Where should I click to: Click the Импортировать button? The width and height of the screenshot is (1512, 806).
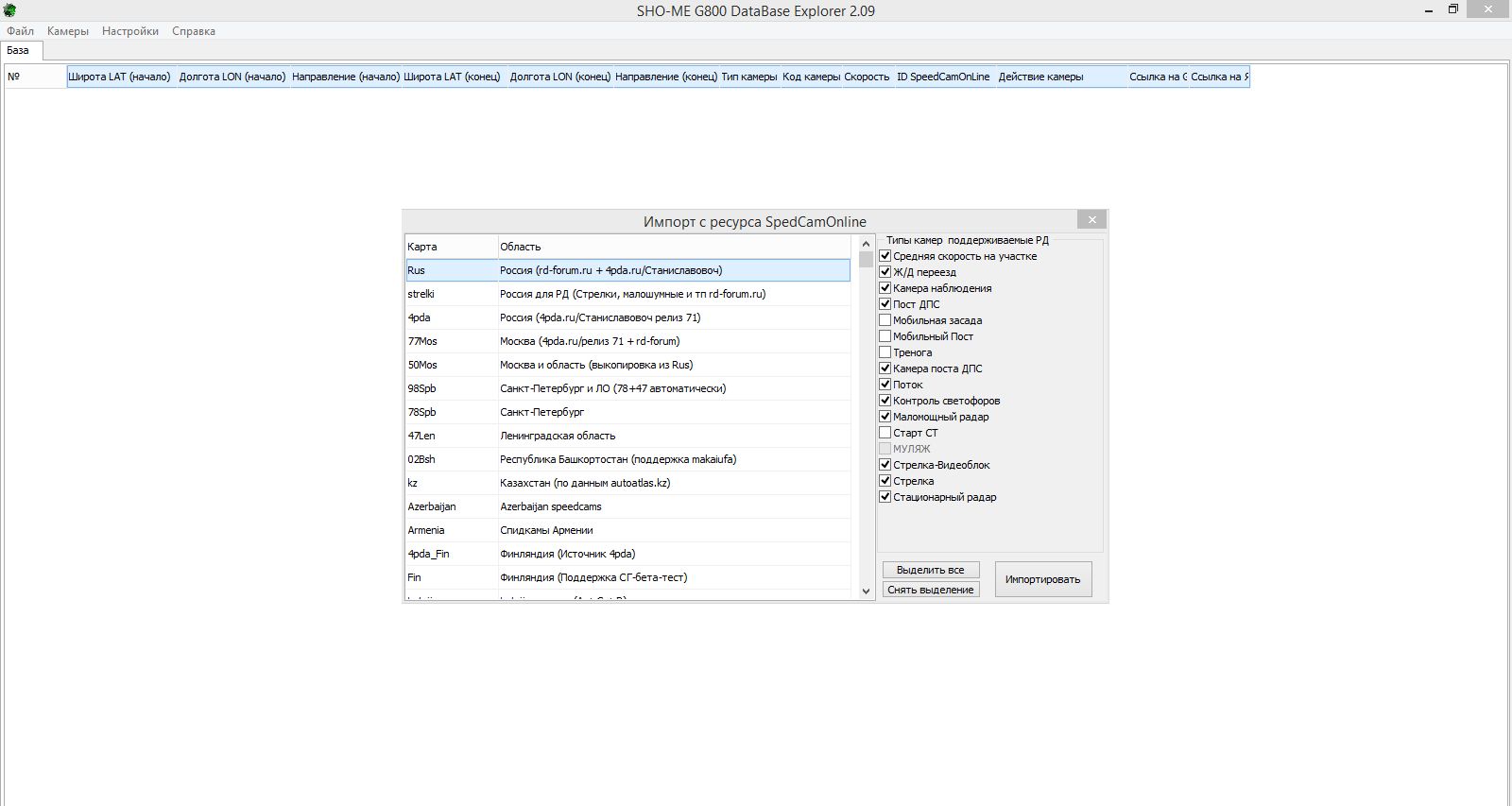(x=1043, y=579)
